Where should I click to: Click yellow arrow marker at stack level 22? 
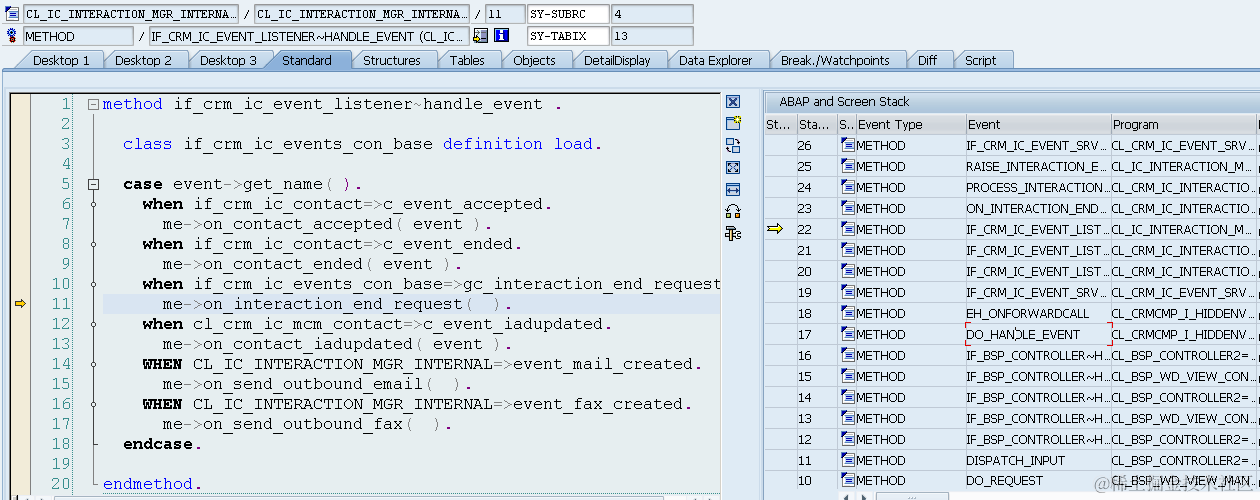coord(775,230)
